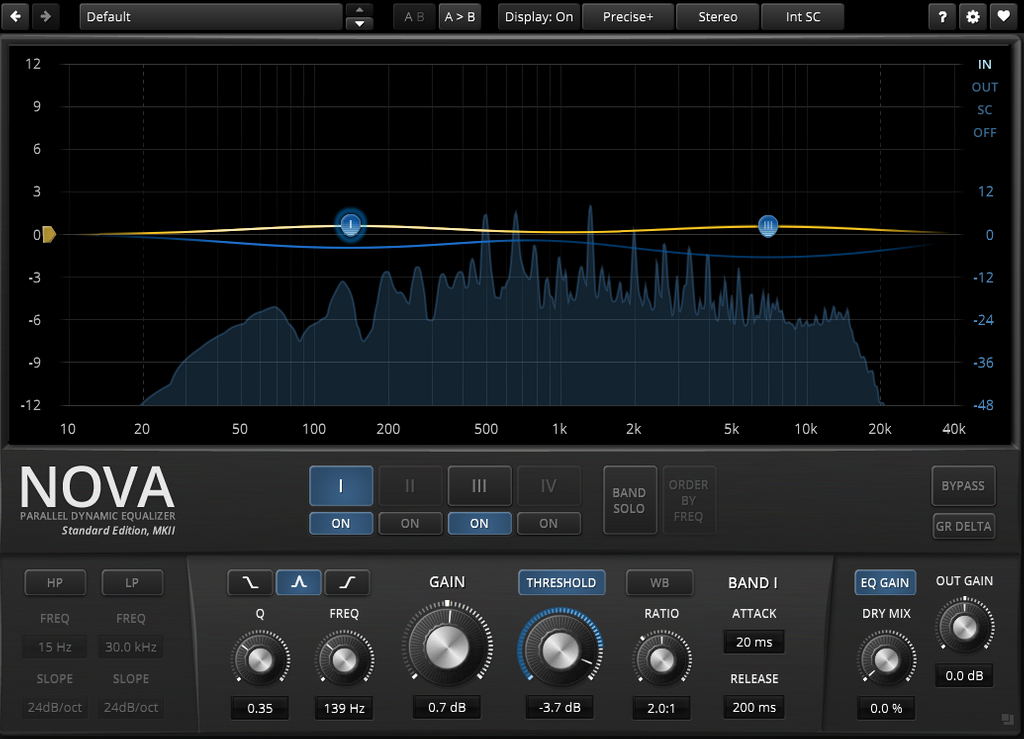Click the DRY MIX knob

click(886, 659)
